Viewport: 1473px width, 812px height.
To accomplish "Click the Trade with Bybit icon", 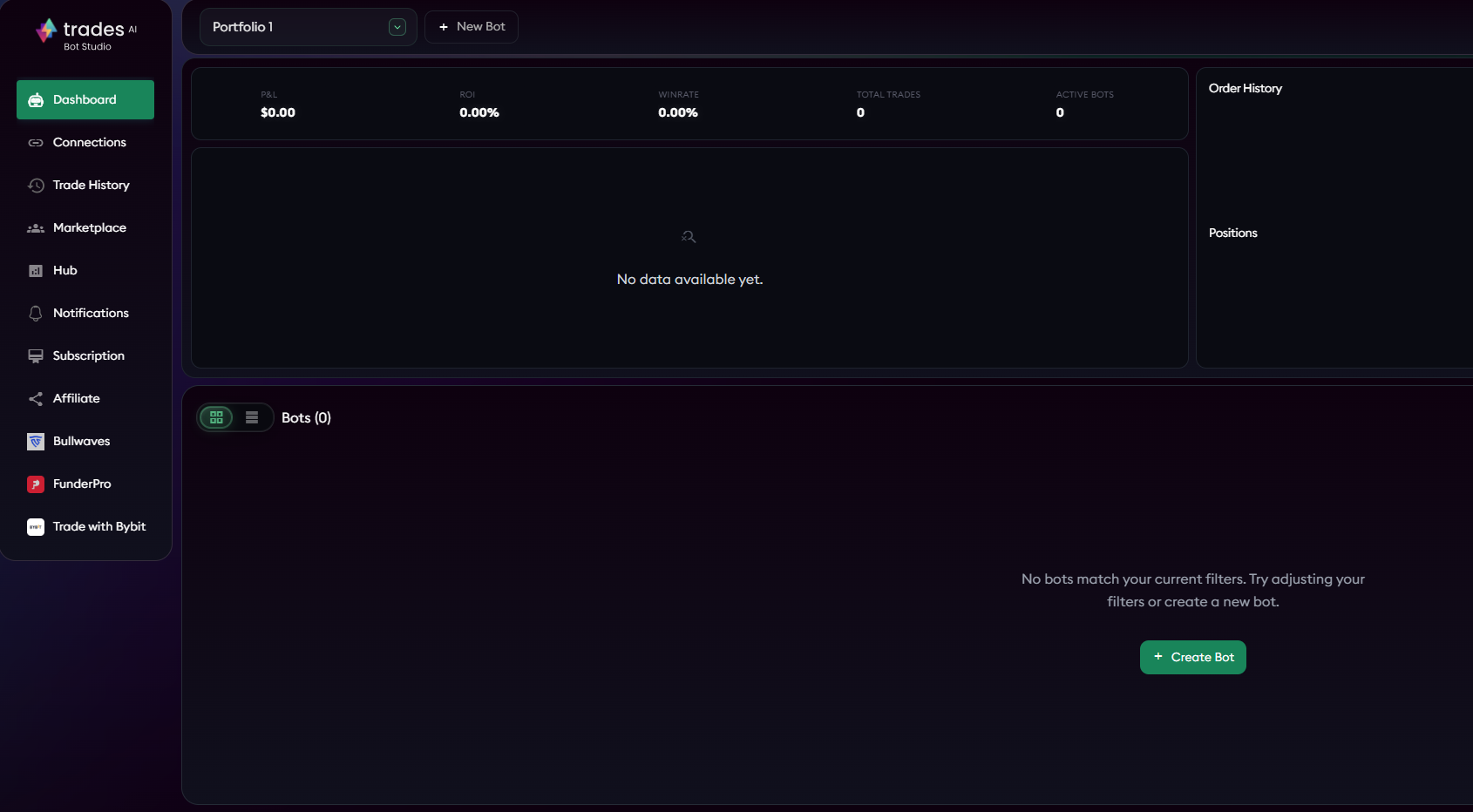I will point(36,527).
